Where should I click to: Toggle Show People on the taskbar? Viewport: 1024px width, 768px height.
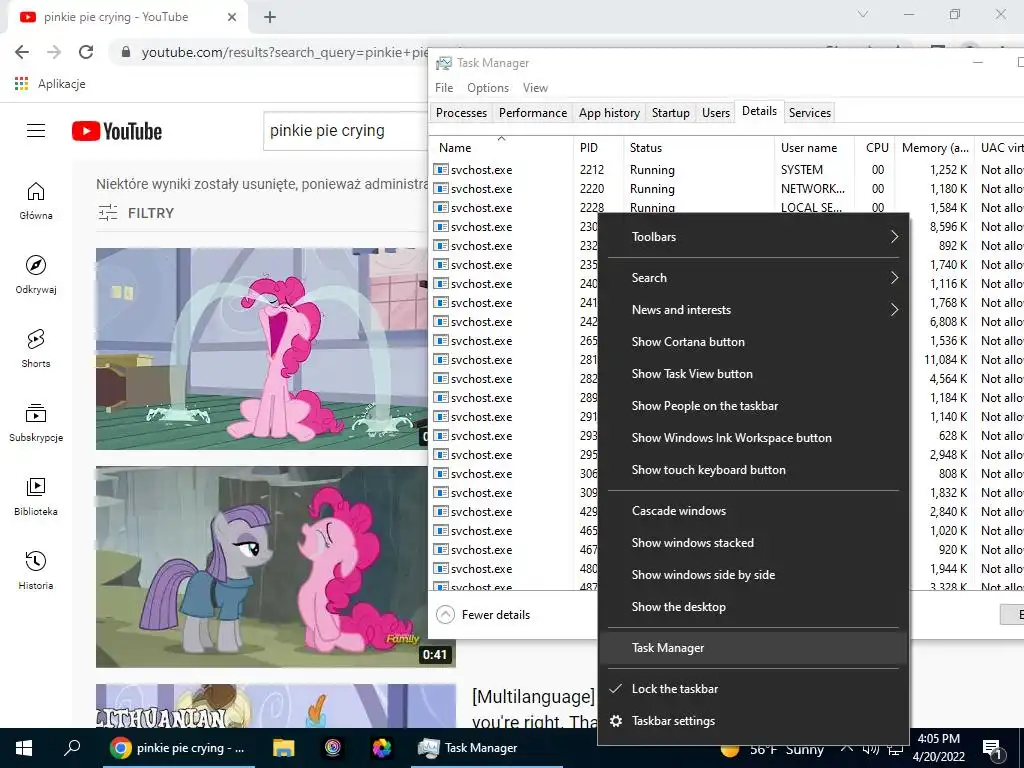753,406
